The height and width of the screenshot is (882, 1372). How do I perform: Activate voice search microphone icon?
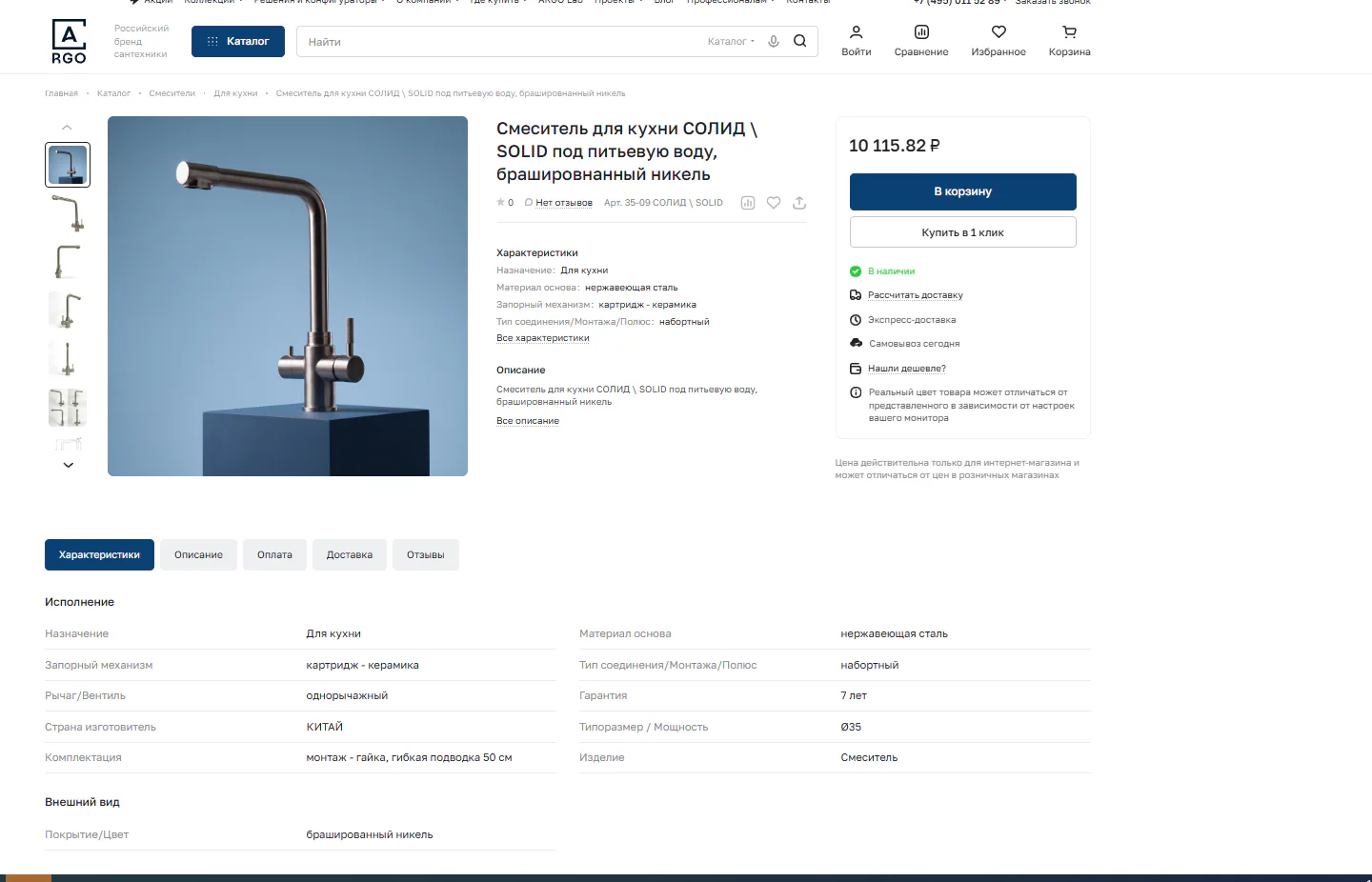(774, 41)
